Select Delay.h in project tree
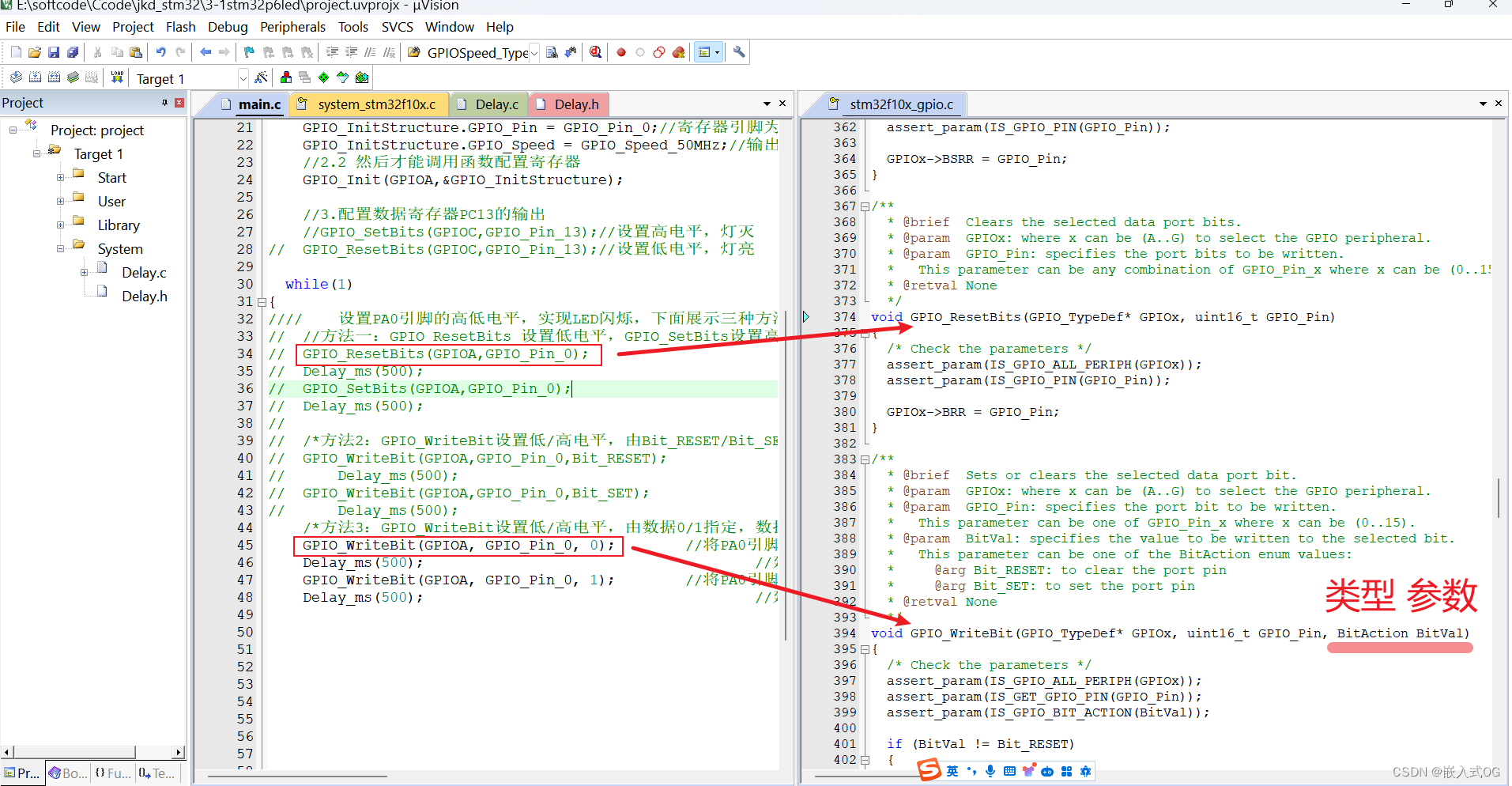1512x786 pixels. tap(144, 297)
